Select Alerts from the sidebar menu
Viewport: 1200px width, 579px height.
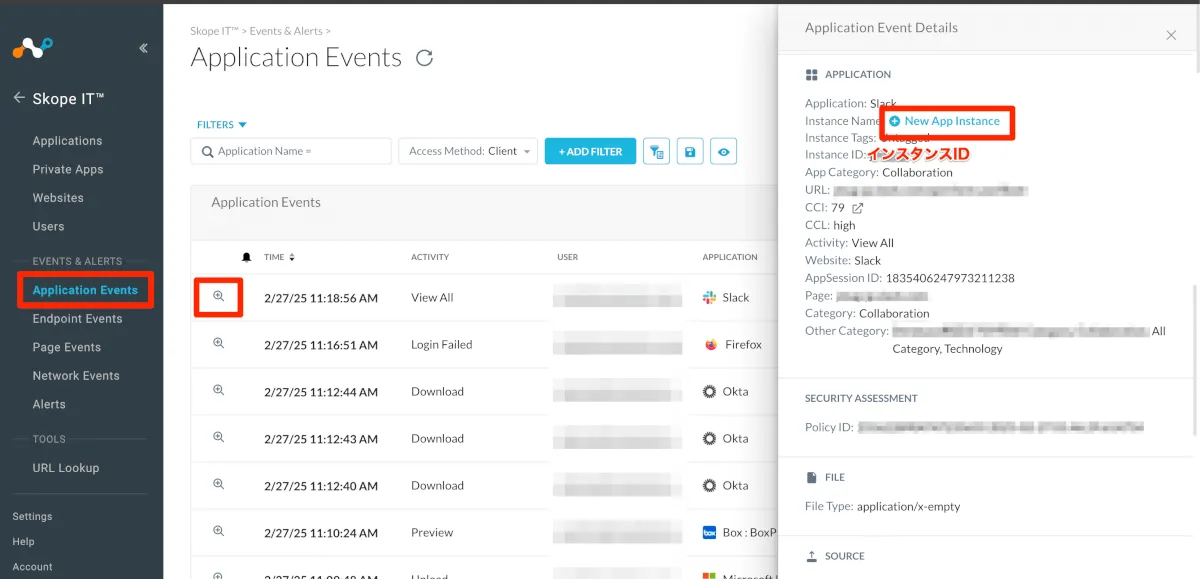[49, 404]
